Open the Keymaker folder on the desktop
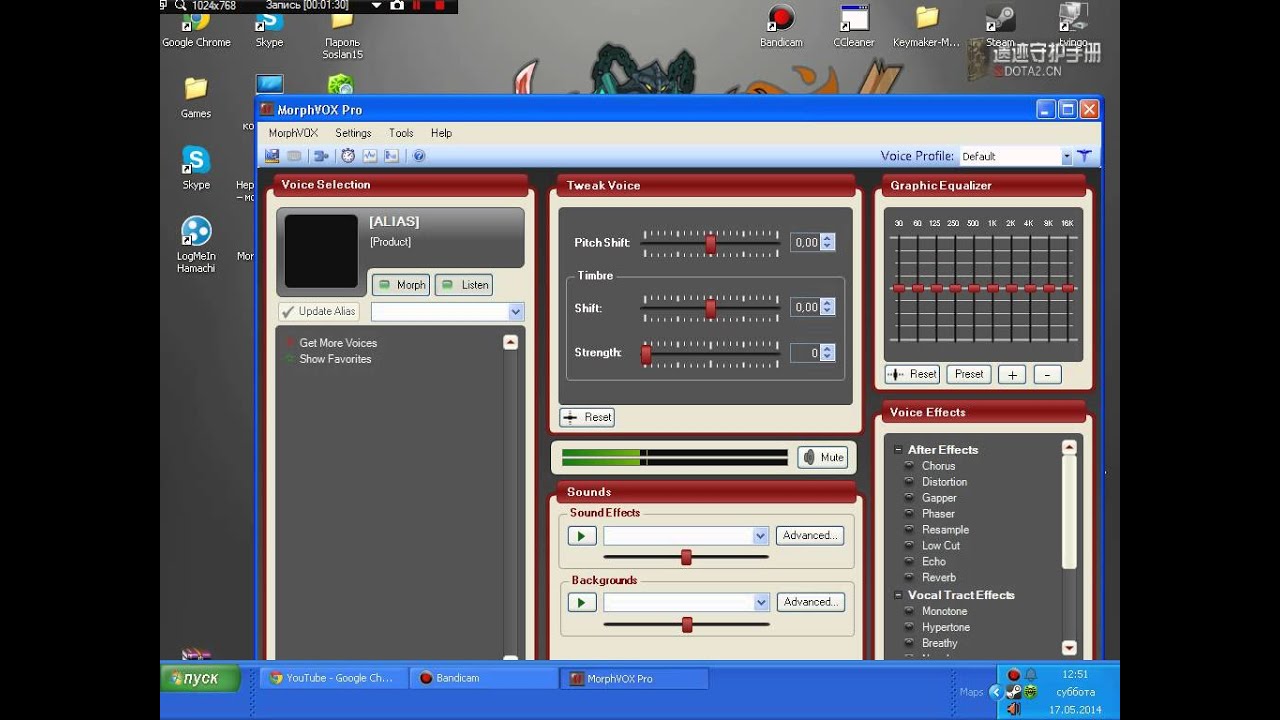The image size is (1280, 720). (927, 28)
